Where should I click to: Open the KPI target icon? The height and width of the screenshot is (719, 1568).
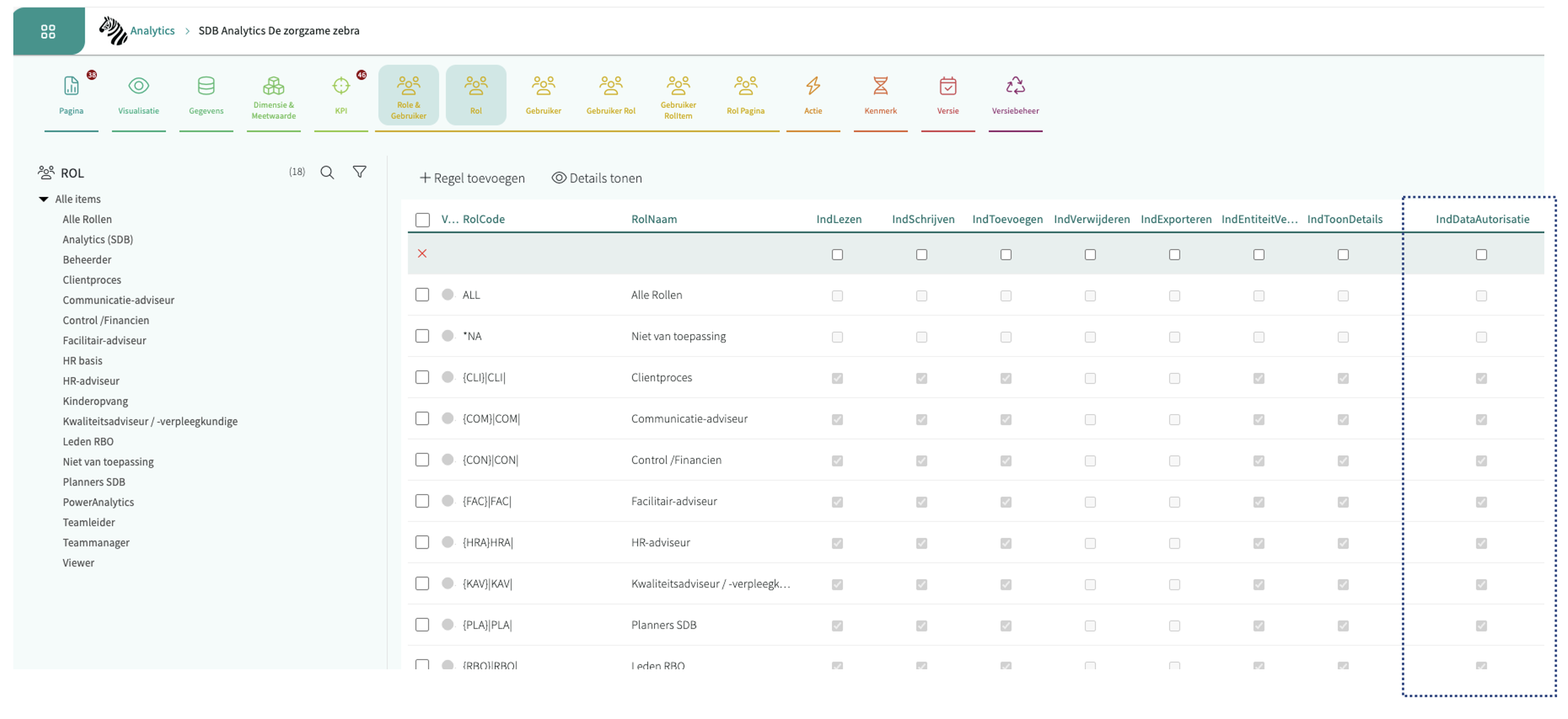click(341, 86)
